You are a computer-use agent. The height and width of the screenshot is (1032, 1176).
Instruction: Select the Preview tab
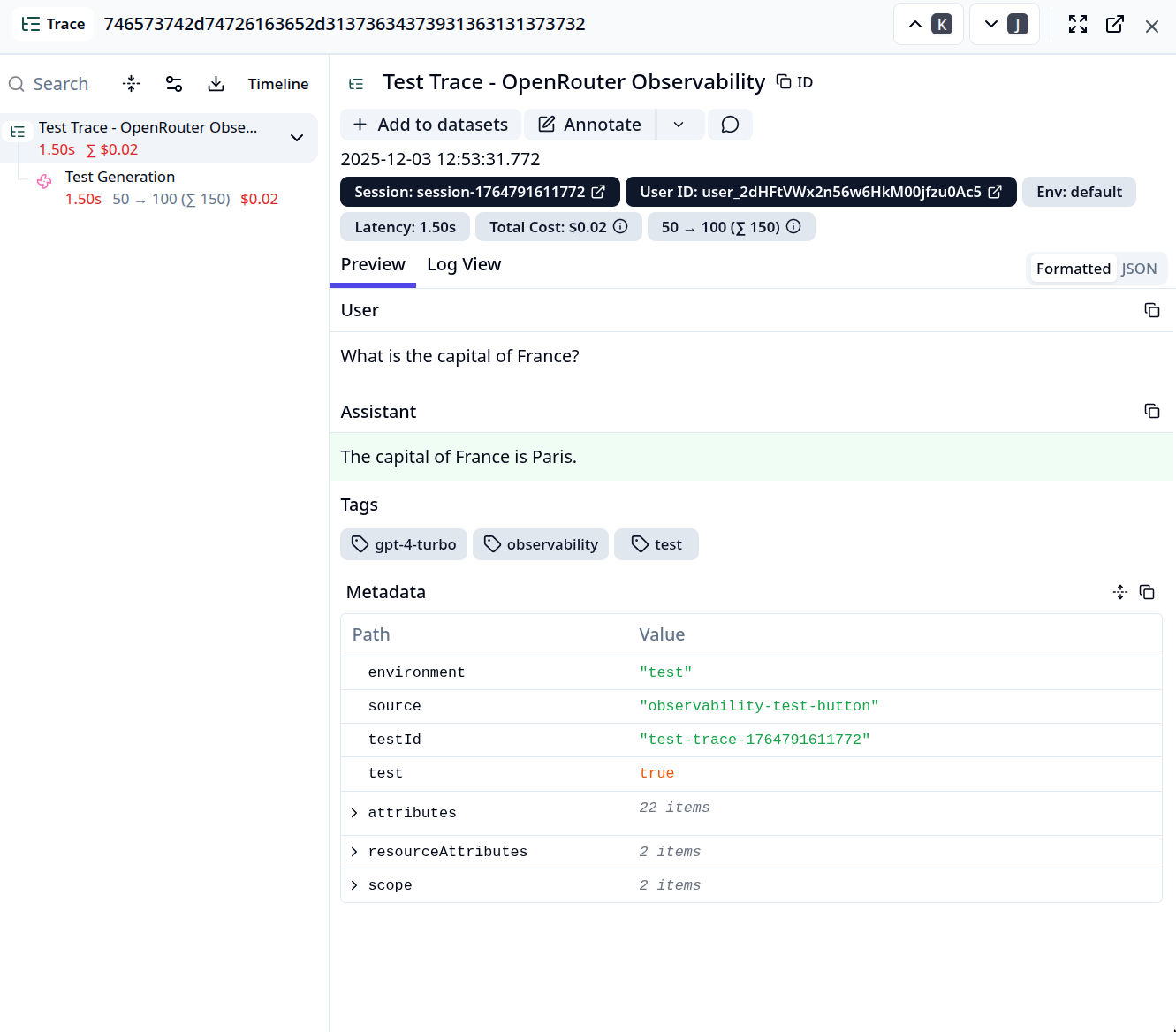pyautogui.click(x=373, y=265)
